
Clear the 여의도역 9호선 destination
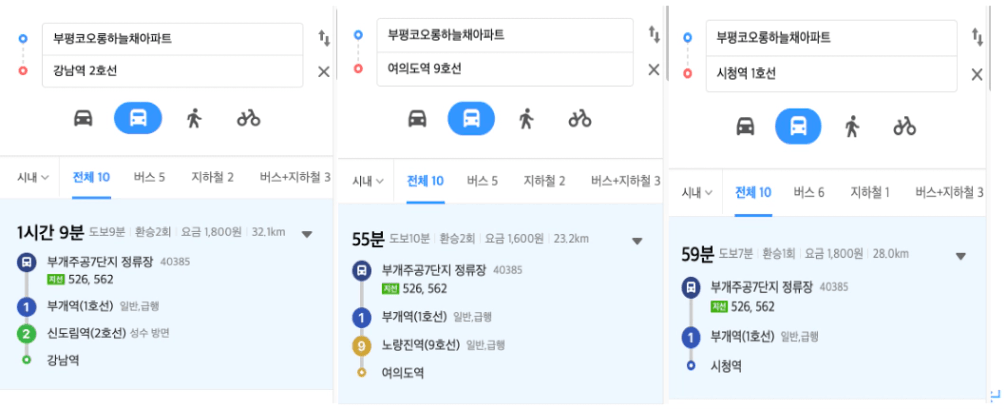coord(654,70)
